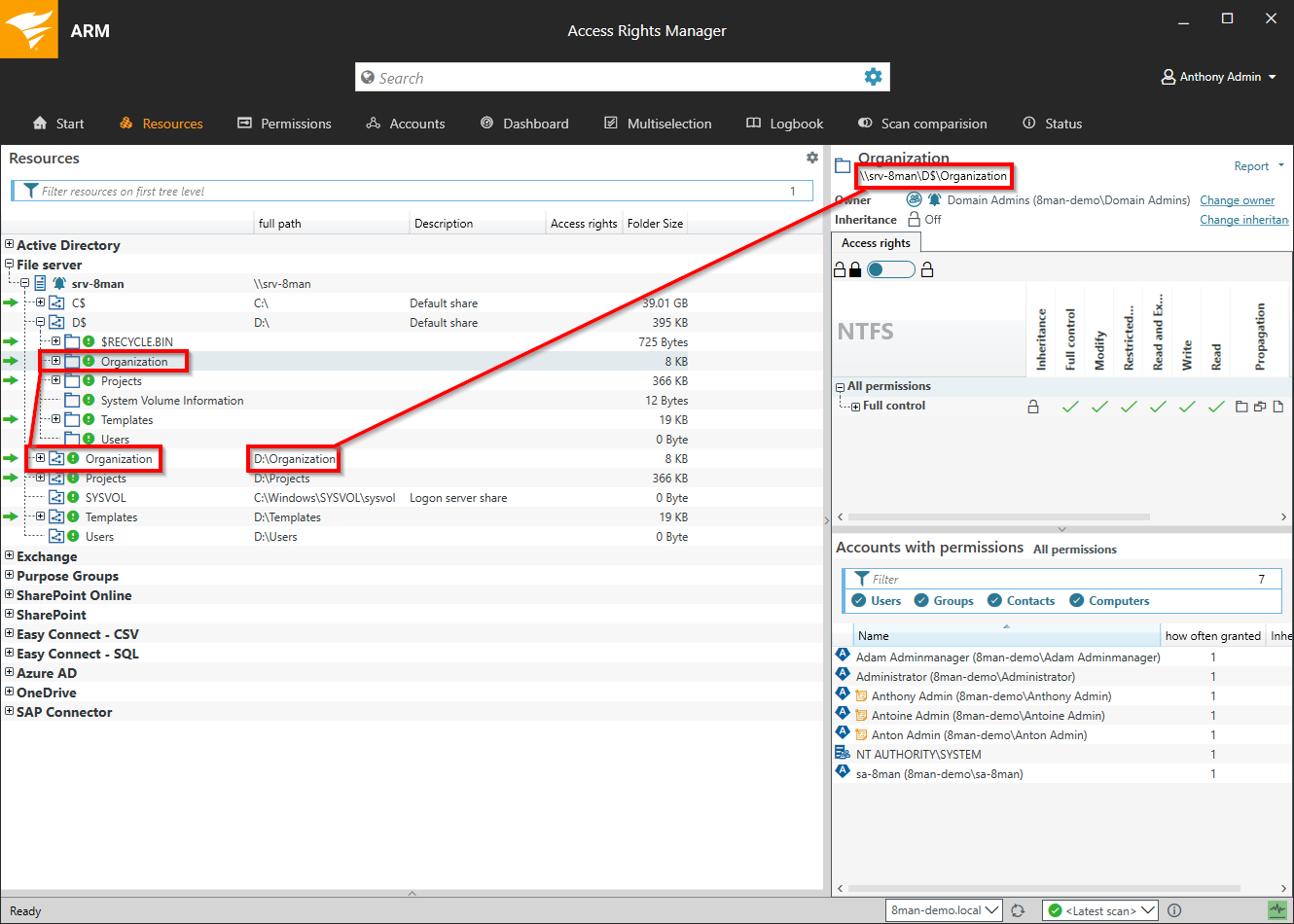Viewport: 1294px width, 924px height.
Task: Click the Change inheritance link
Action: [x=1244, y=220]
